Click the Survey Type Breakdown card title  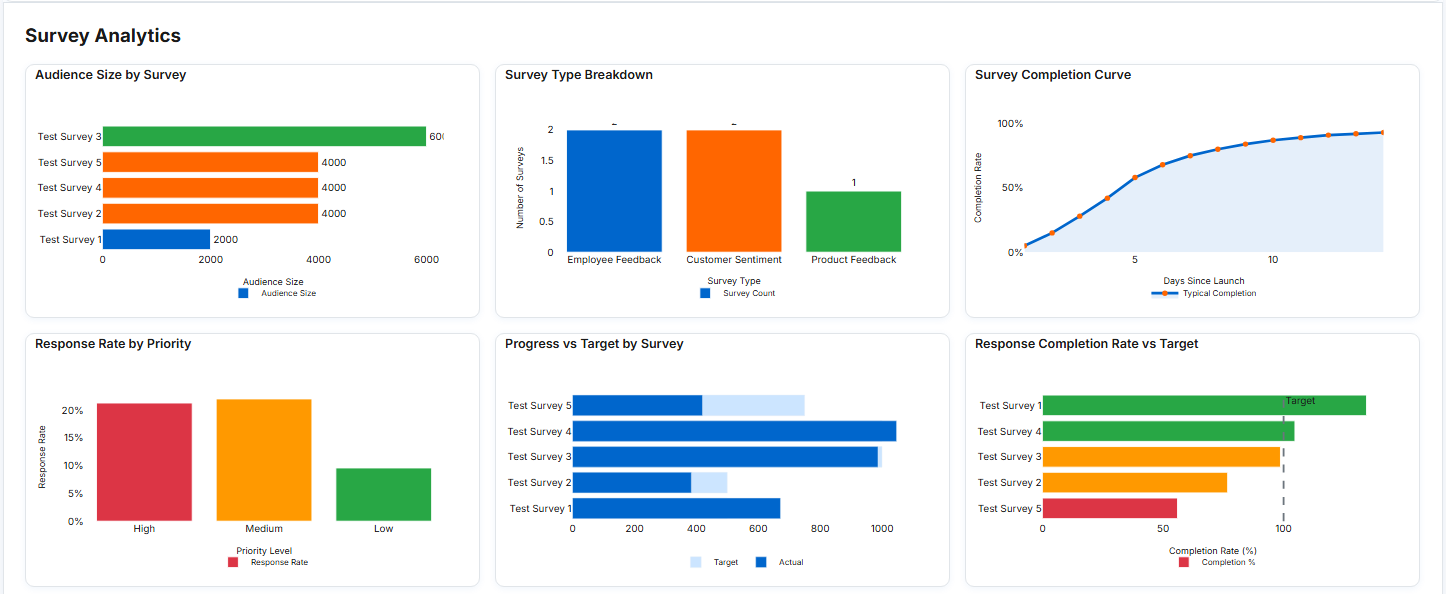tap(579, 75)
